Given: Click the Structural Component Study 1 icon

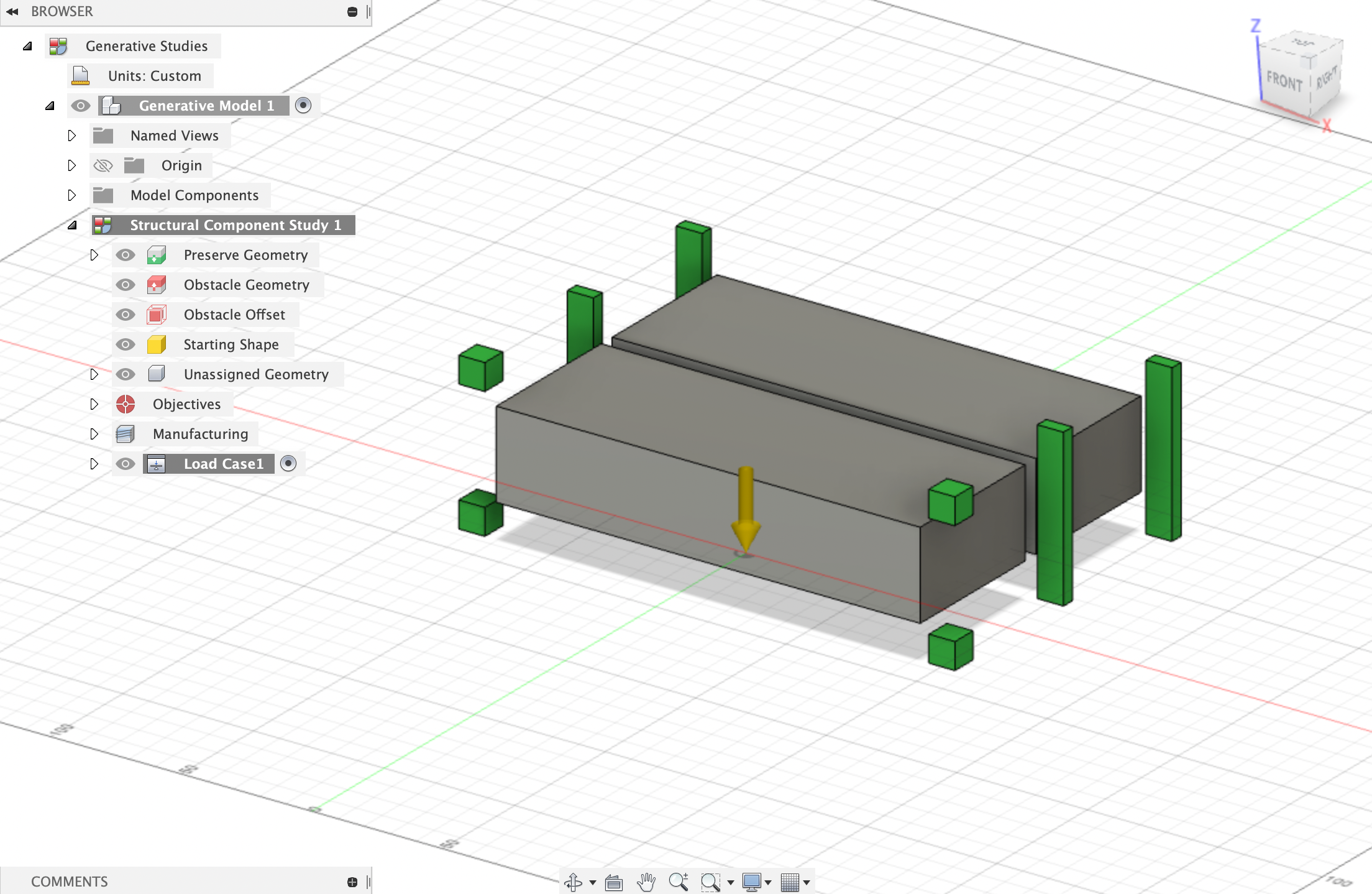Looking at the screenshot, I should point(101,224).
